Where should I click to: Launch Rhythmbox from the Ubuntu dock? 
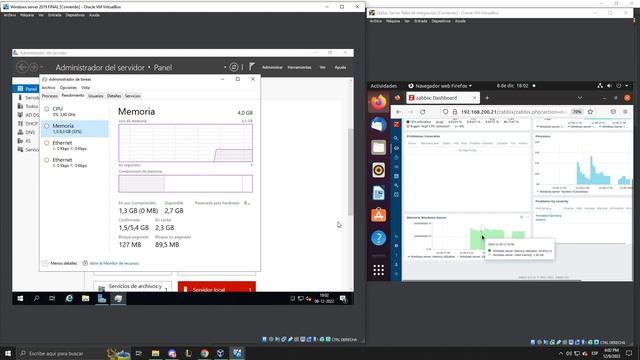(378, 170)
